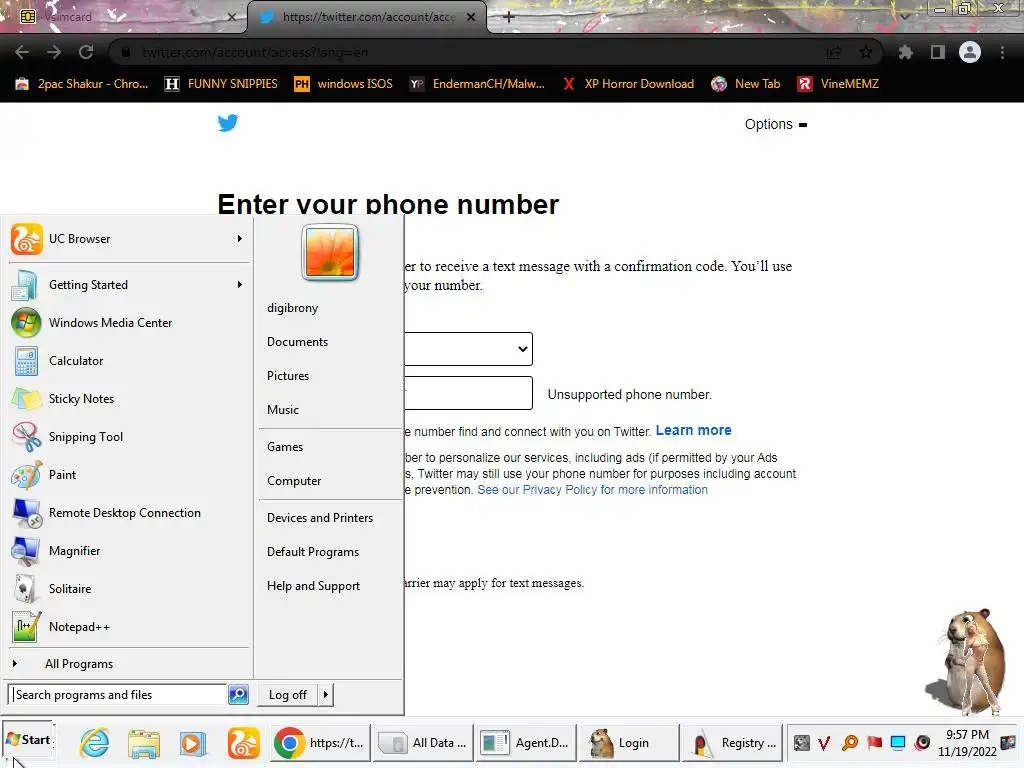Click the Twitter bird logo

click(228, 123)
